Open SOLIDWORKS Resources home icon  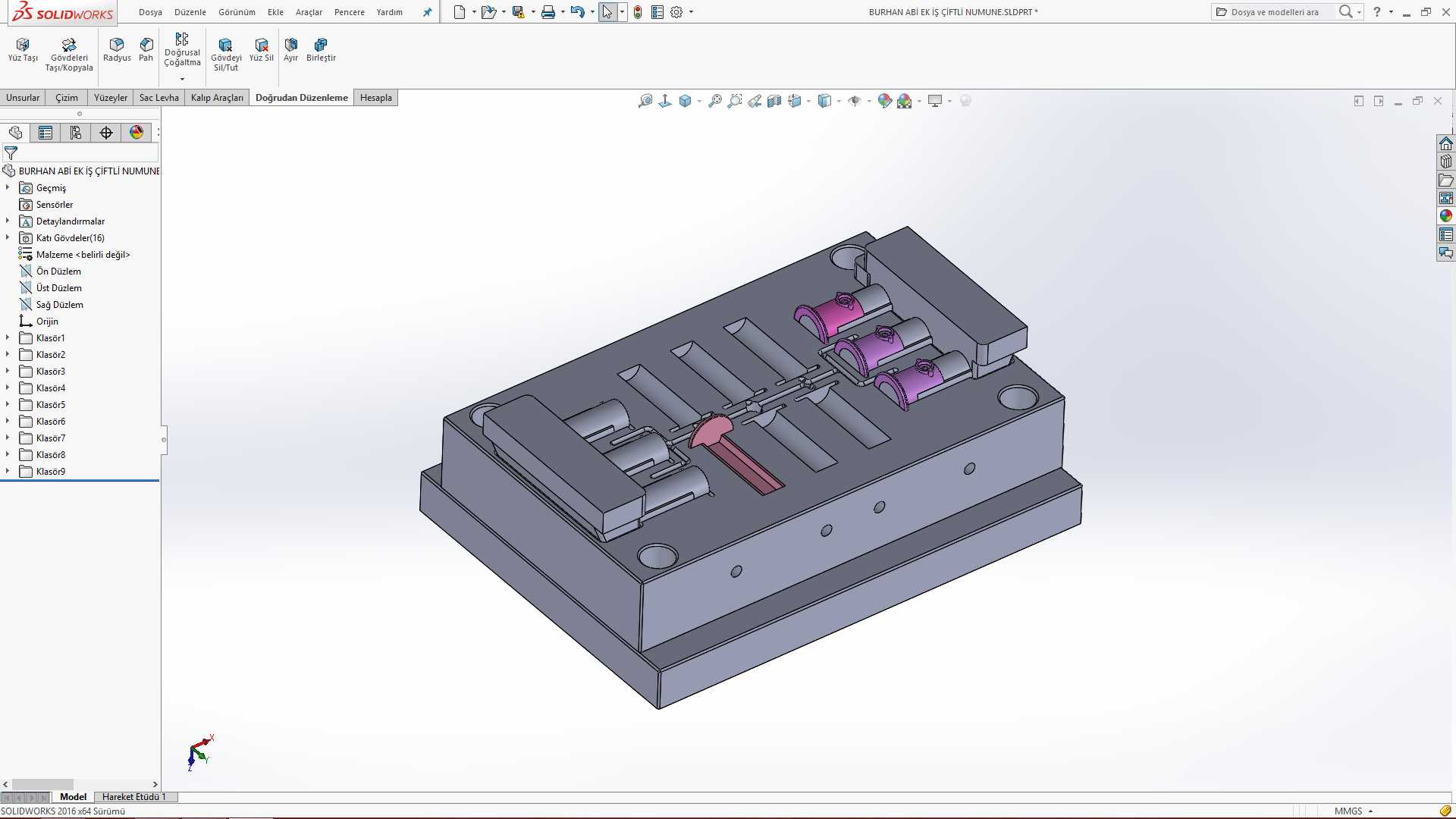(x=1446, y=143)
